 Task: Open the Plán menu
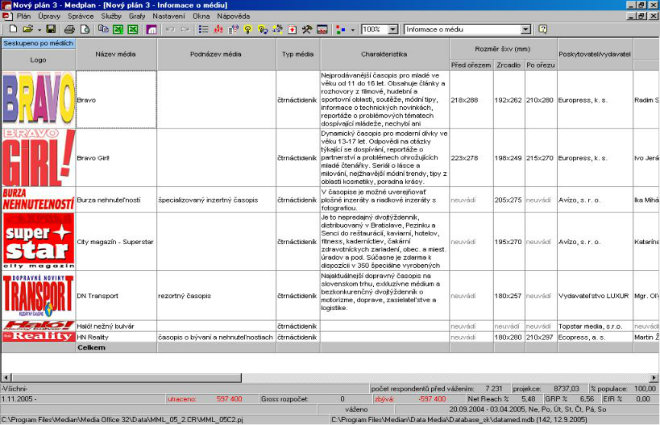coord(24,16)
